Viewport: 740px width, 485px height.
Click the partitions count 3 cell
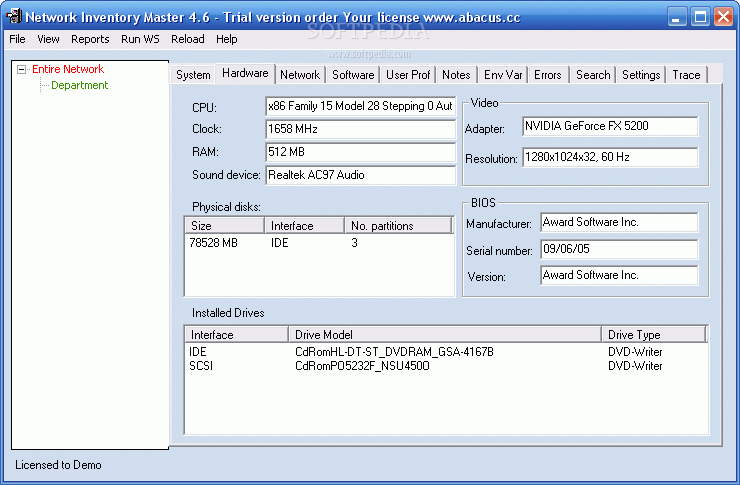click(354, 243)
